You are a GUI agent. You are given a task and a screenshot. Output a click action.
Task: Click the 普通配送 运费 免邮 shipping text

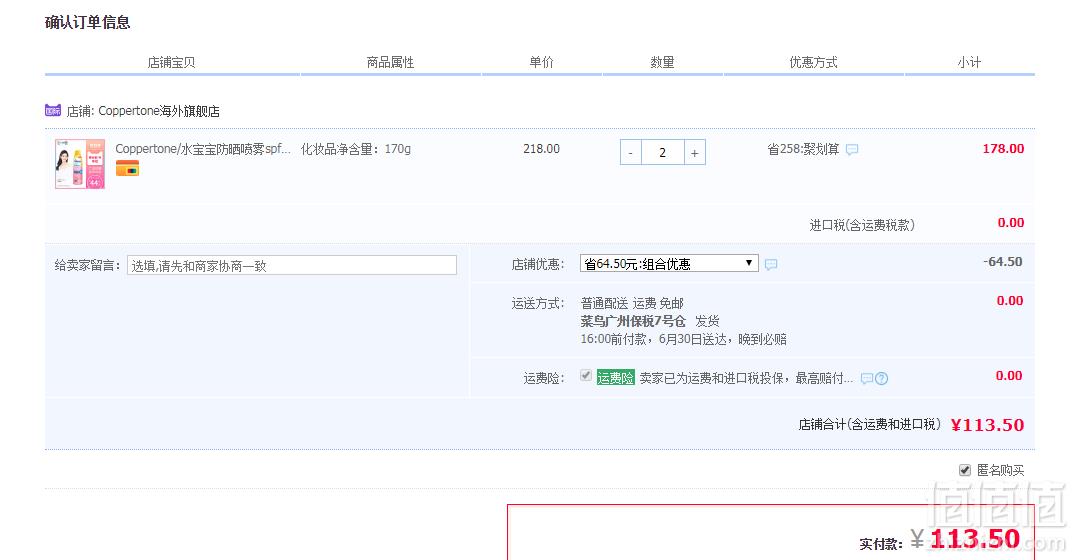pos(632,303)
